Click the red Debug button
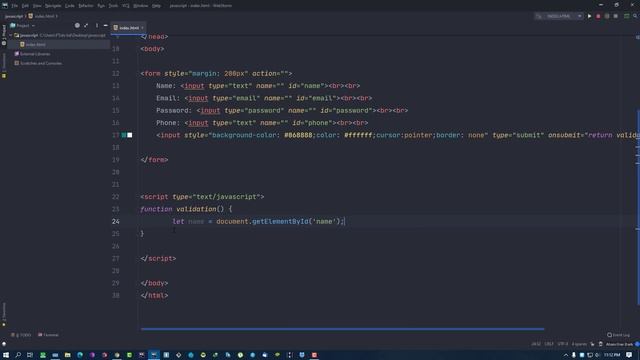The width and height of the screenshot is (640, 360). (598, 16)
